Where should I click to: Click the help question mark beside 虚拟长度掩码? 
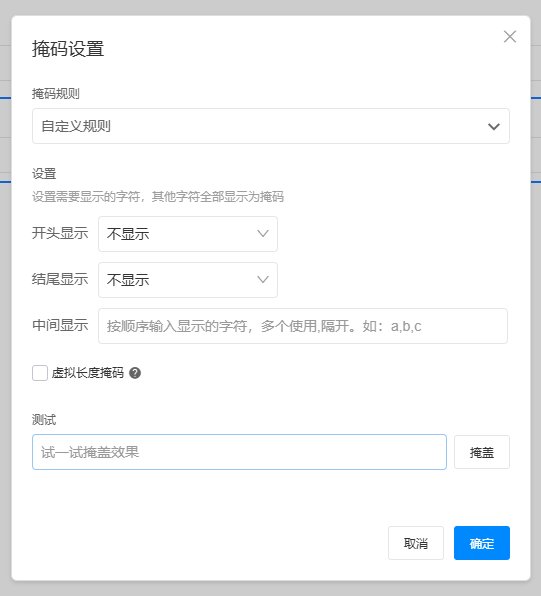(135, 373)
